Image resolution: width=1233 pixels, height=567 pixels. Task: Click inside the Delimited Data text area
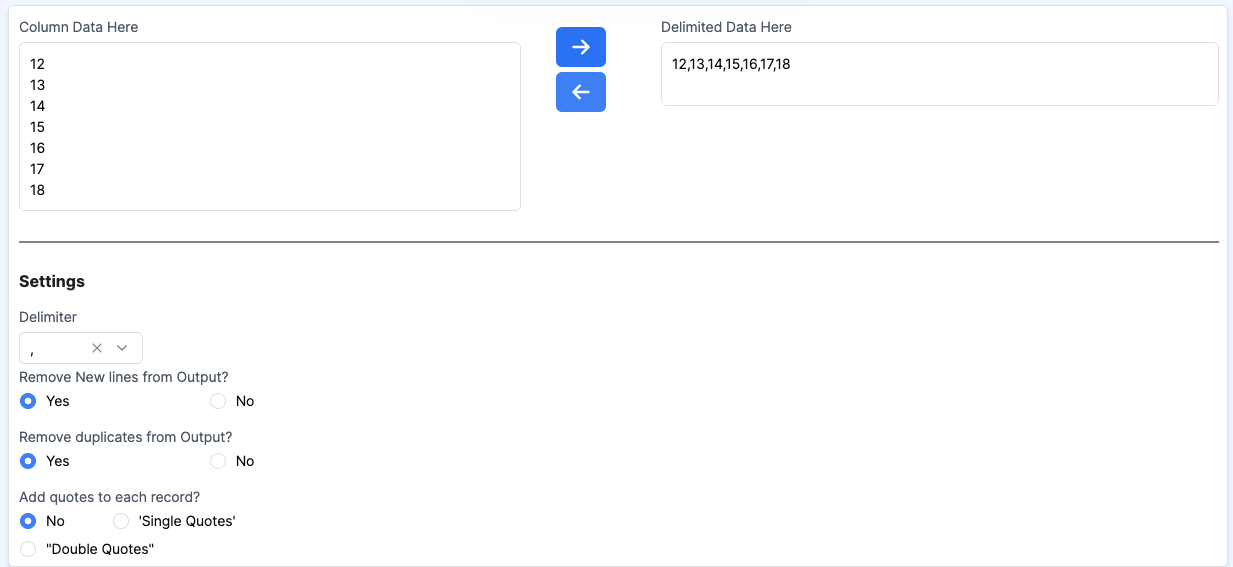(x=939, y=85)
